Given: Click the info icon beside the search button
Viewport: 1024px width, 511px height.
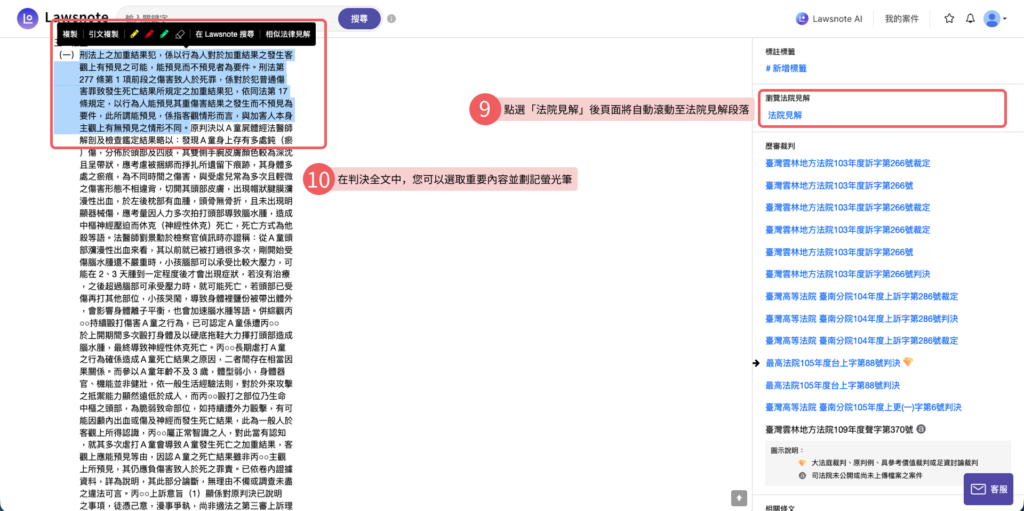Looking at the screenshot, I should 391,19.
